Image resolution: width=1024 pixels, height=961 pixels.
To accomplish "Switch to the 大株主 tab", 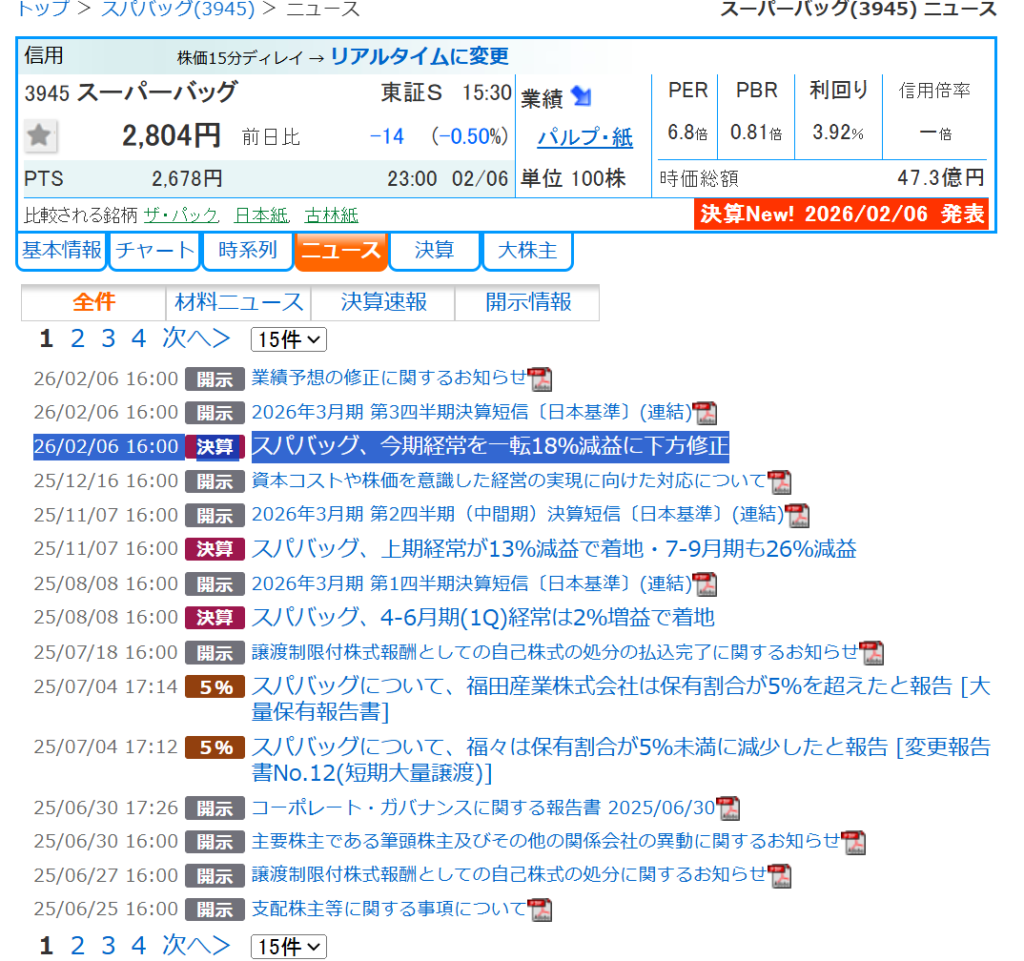I will [527, 250].
